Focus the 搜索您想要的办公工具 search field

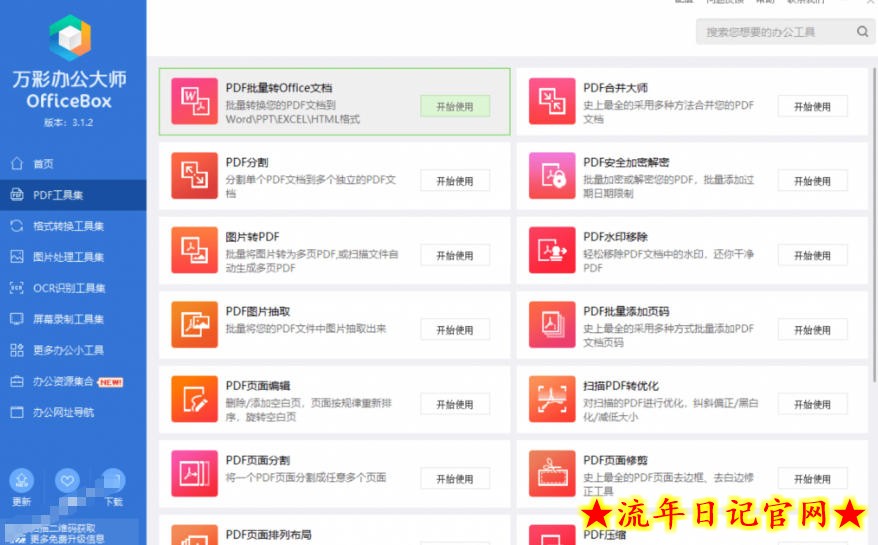tap(785, 32)
